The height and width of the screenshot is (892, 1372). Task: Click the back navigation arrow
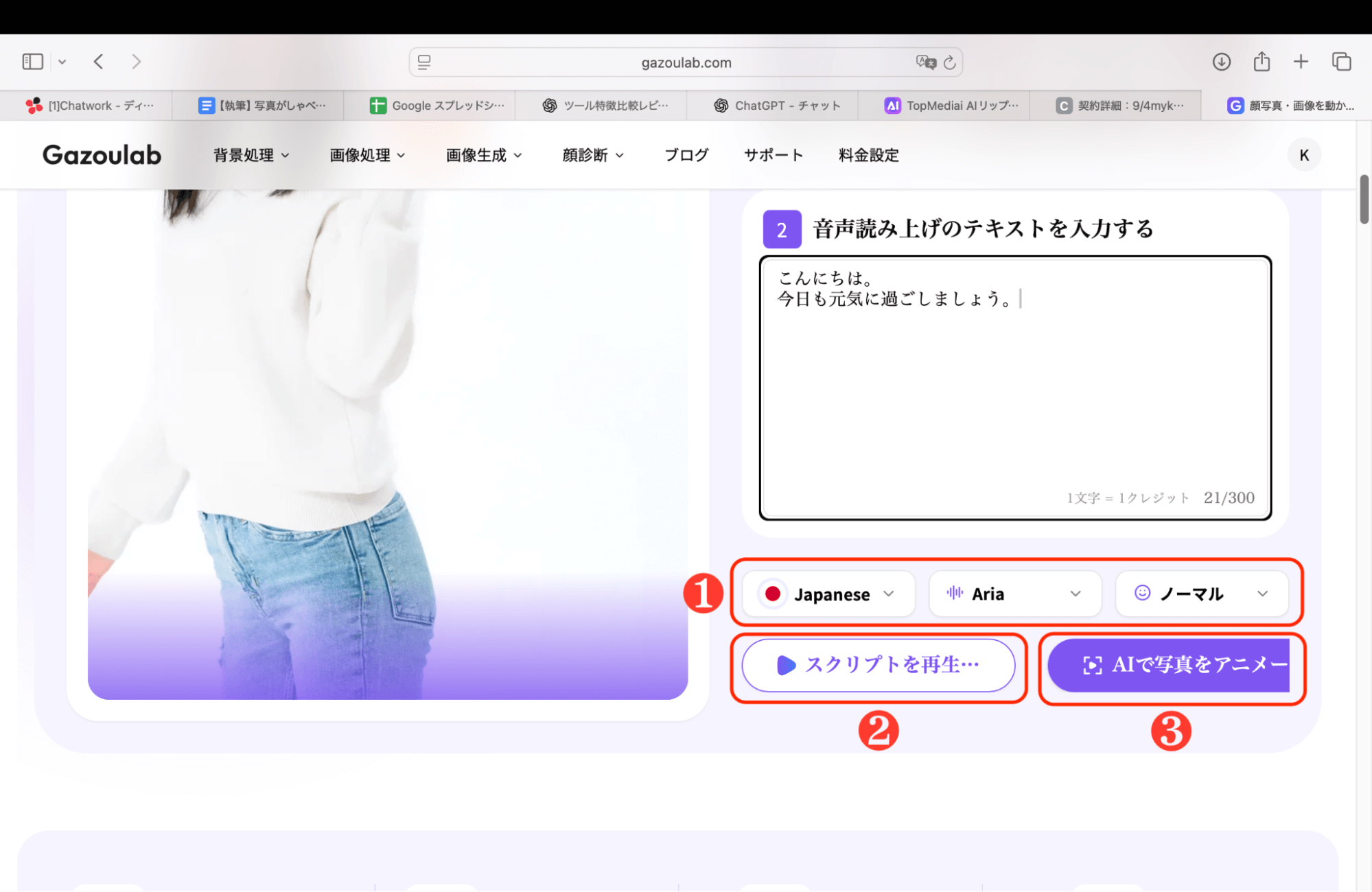coord(98,61)
